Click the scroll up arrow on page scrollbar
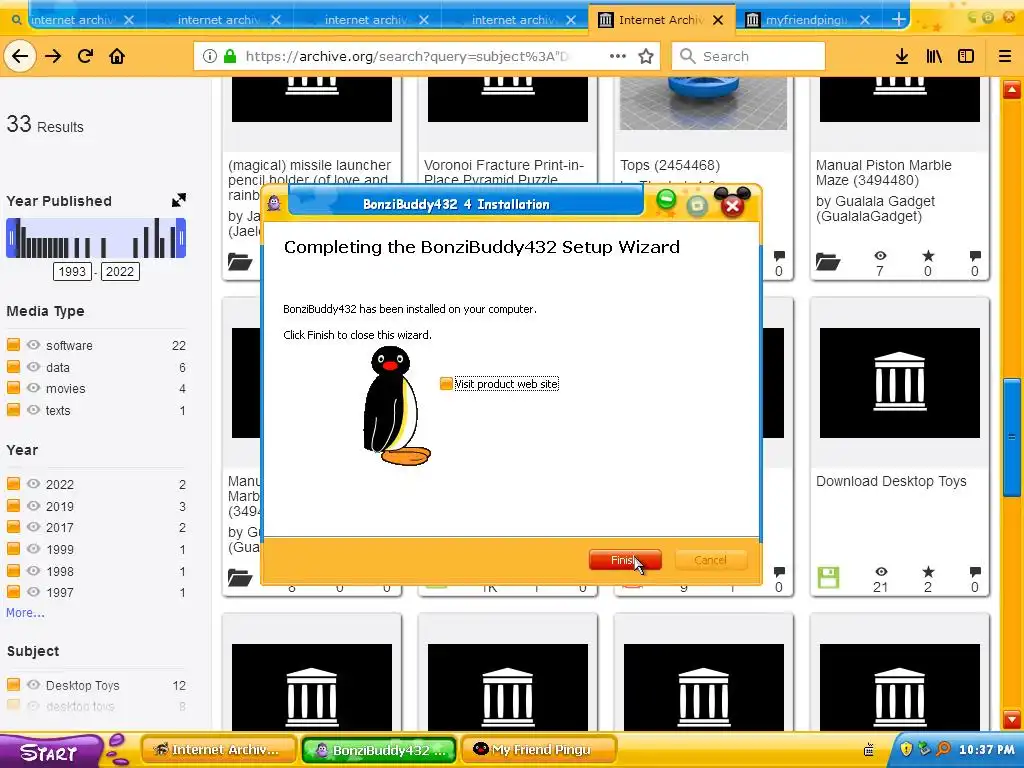This screenshot has height=768, width=1024. point(1012,89)
